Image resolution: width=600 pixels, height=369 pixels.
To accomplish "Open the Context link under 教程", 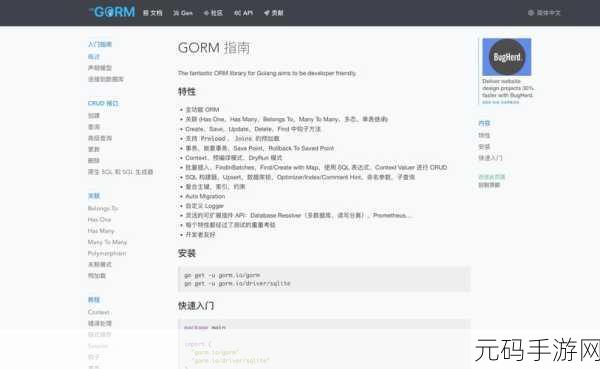I will tap(99, 312).
